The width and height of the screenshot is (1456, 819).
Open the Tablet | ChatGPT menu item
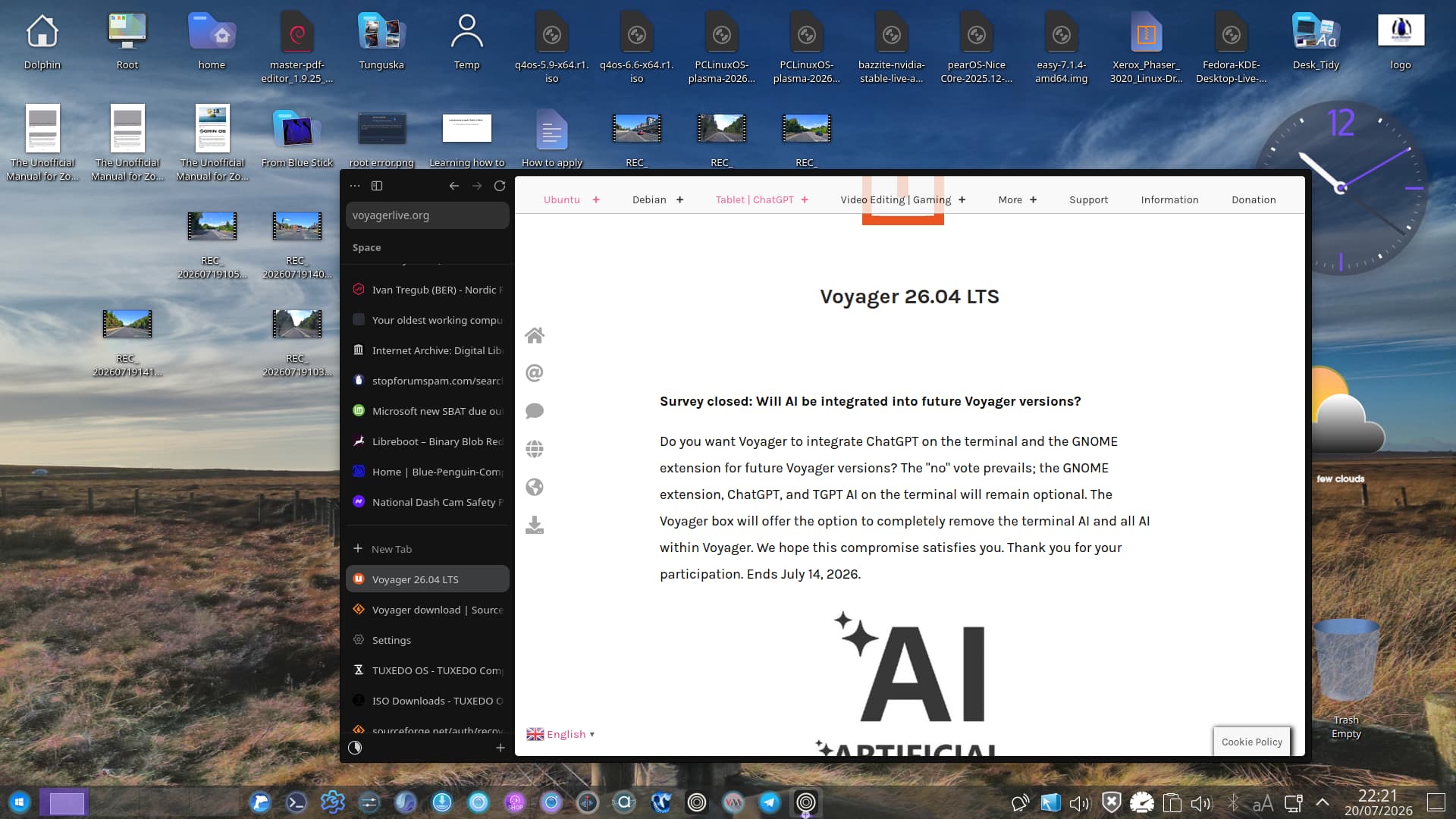tap(755, 200)
